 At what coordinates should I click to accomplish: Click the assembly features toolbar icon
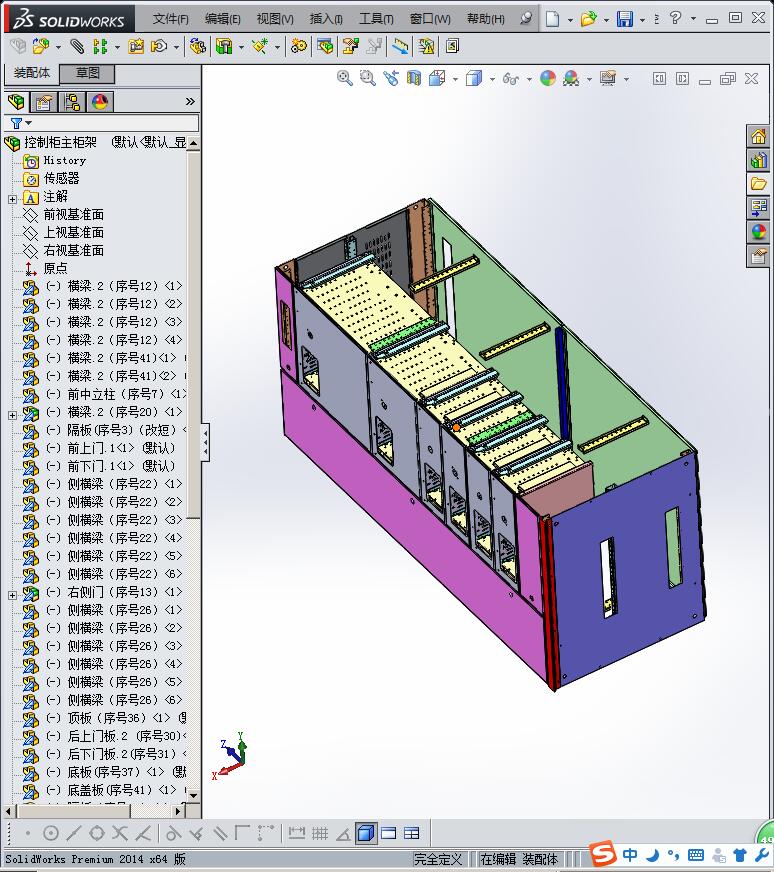[x=224, y=46]
